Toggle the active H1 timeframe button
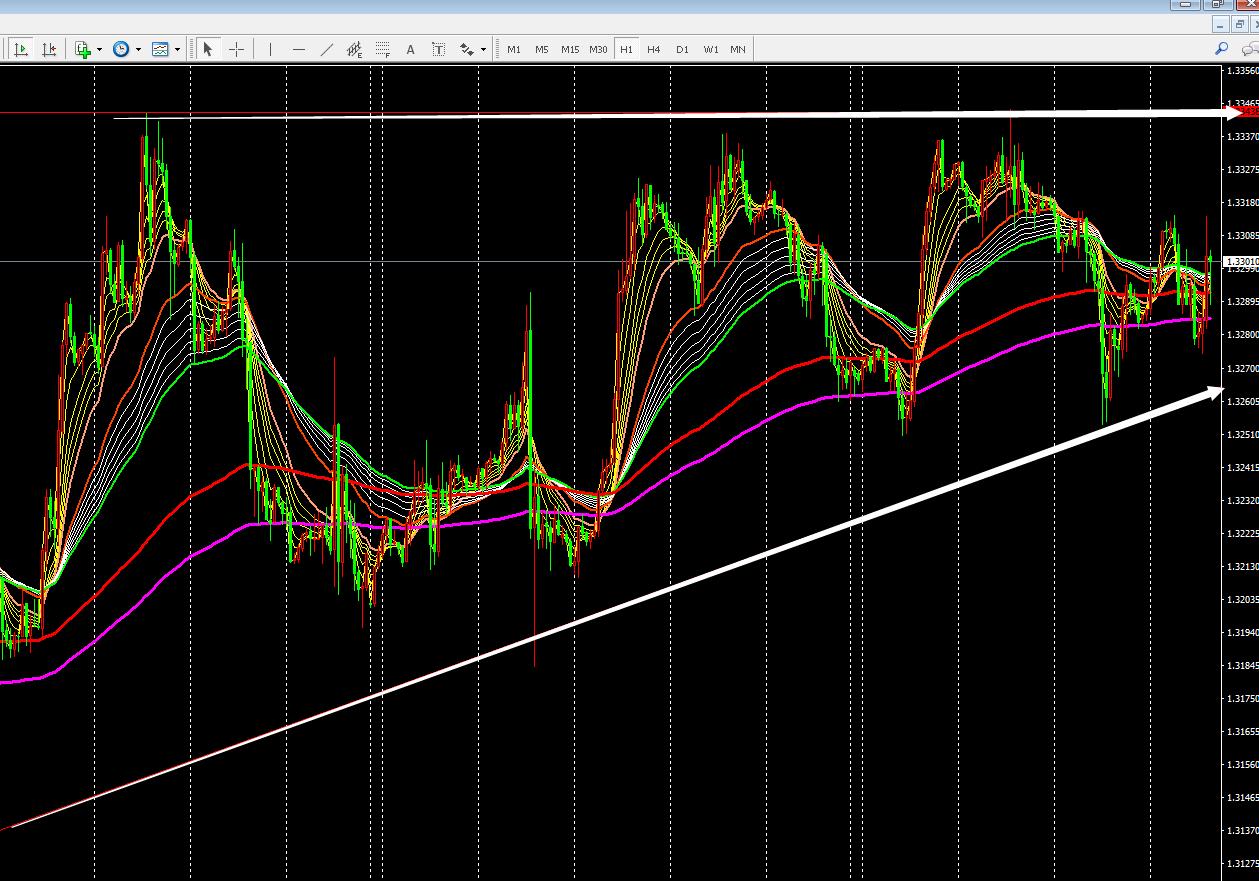The height and width of the screenshot is (881, 1259). point(626,49)
